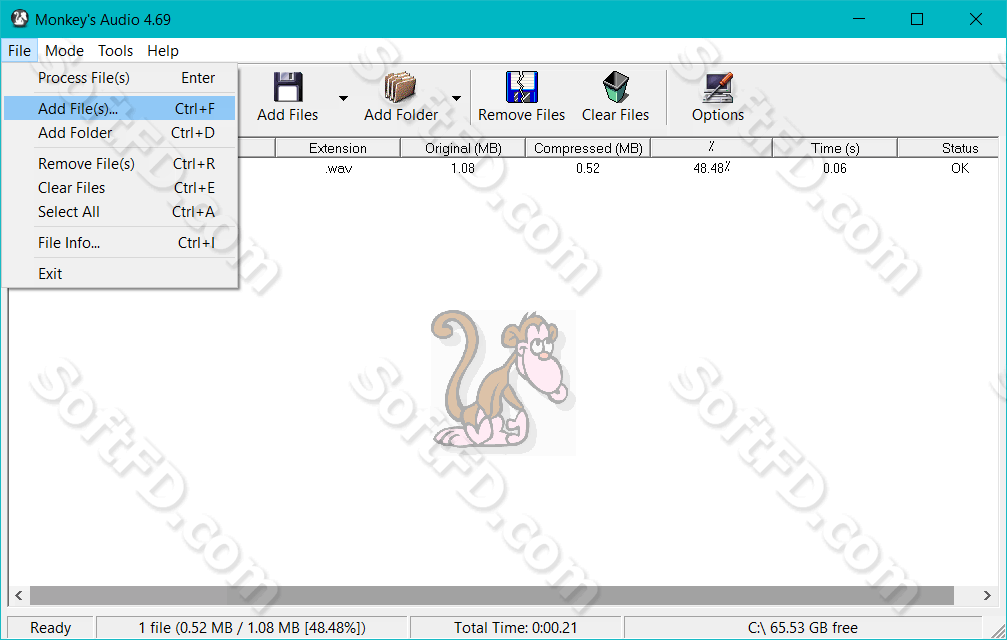Click the Remove Files toolbar icon
1007x640 pixels.
pos(521,87)
